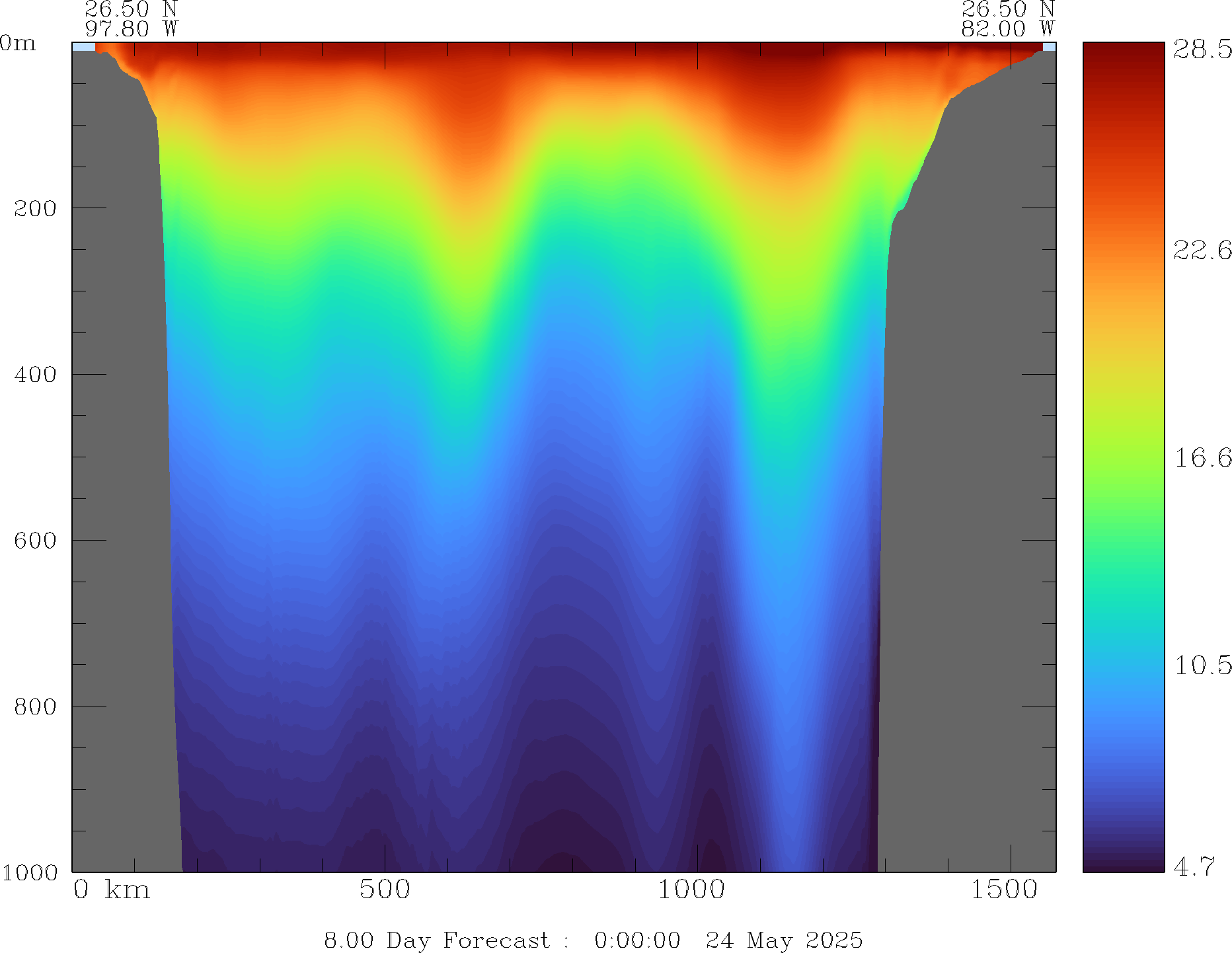The width and height of the screenshot is (1232, 953).
Task: Click the 0m depth axis label
Action: [18, 44]
